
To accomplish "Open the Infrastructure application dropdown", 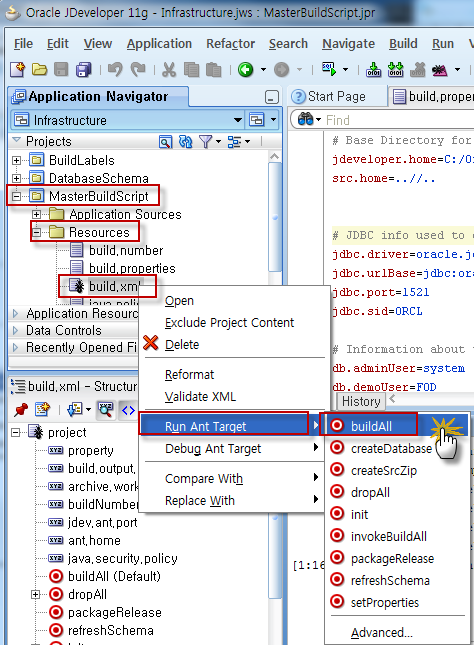I will tap(238, 120).
